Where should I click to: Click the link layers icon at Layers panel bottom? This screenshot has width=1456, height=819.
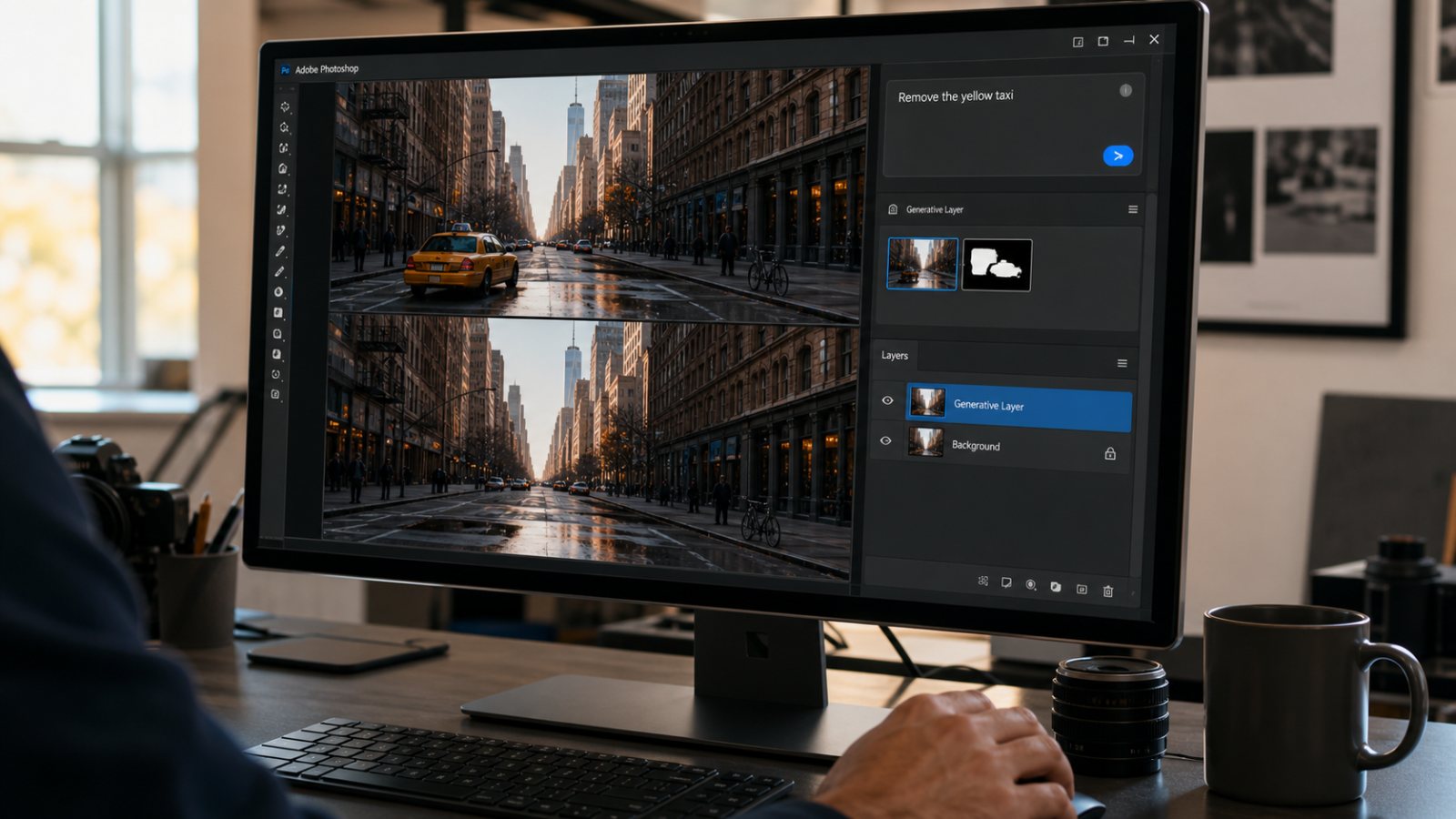[983, 581]
